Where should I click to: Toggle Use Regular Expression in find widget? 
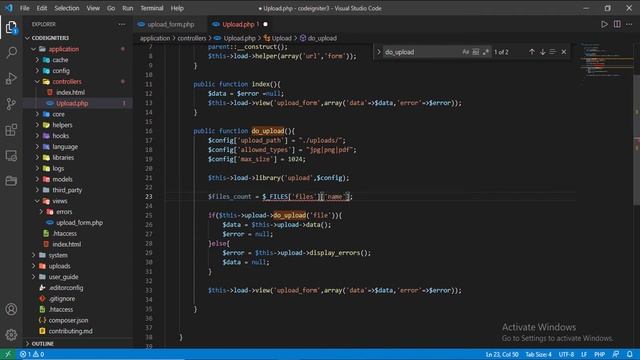click(x=485, y=52)
